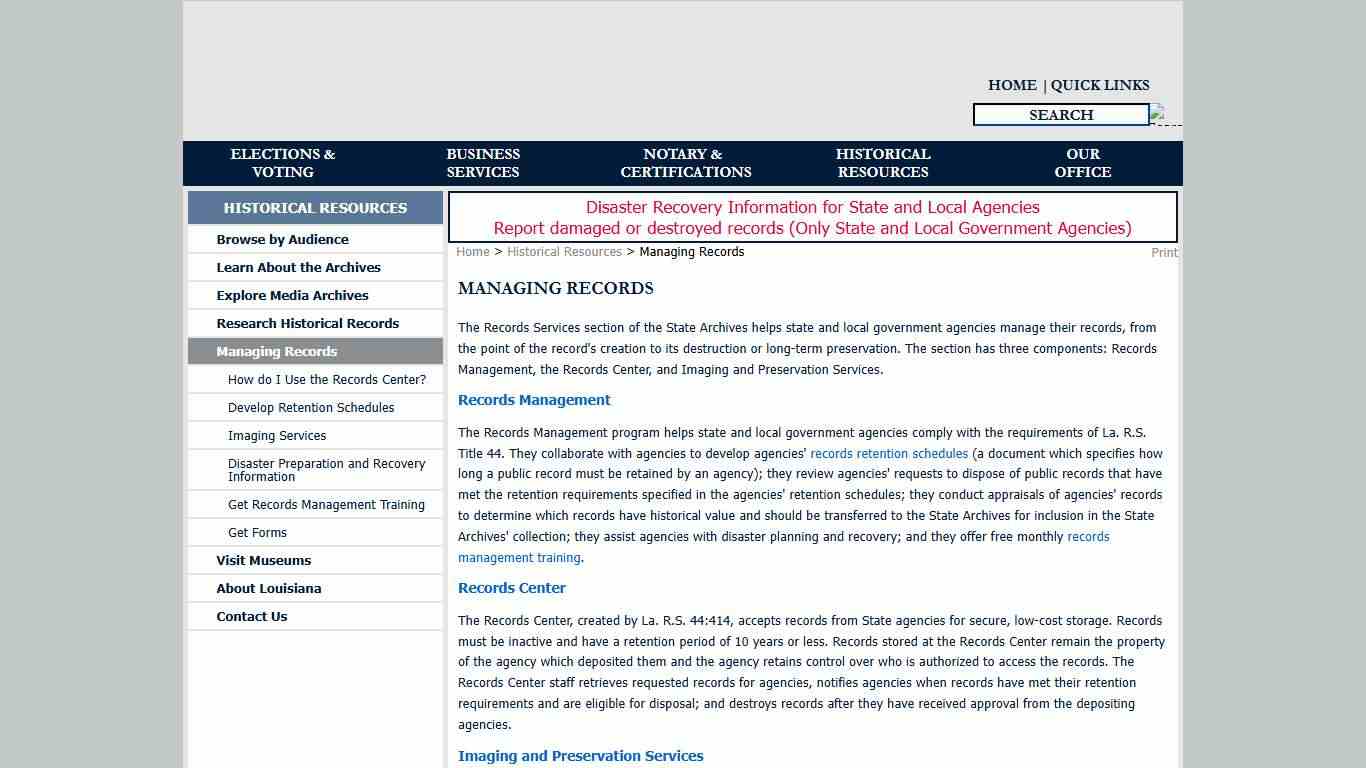
Task: Open Disaster Preparation and Recovery Information
Action: (x=326, y=469)
